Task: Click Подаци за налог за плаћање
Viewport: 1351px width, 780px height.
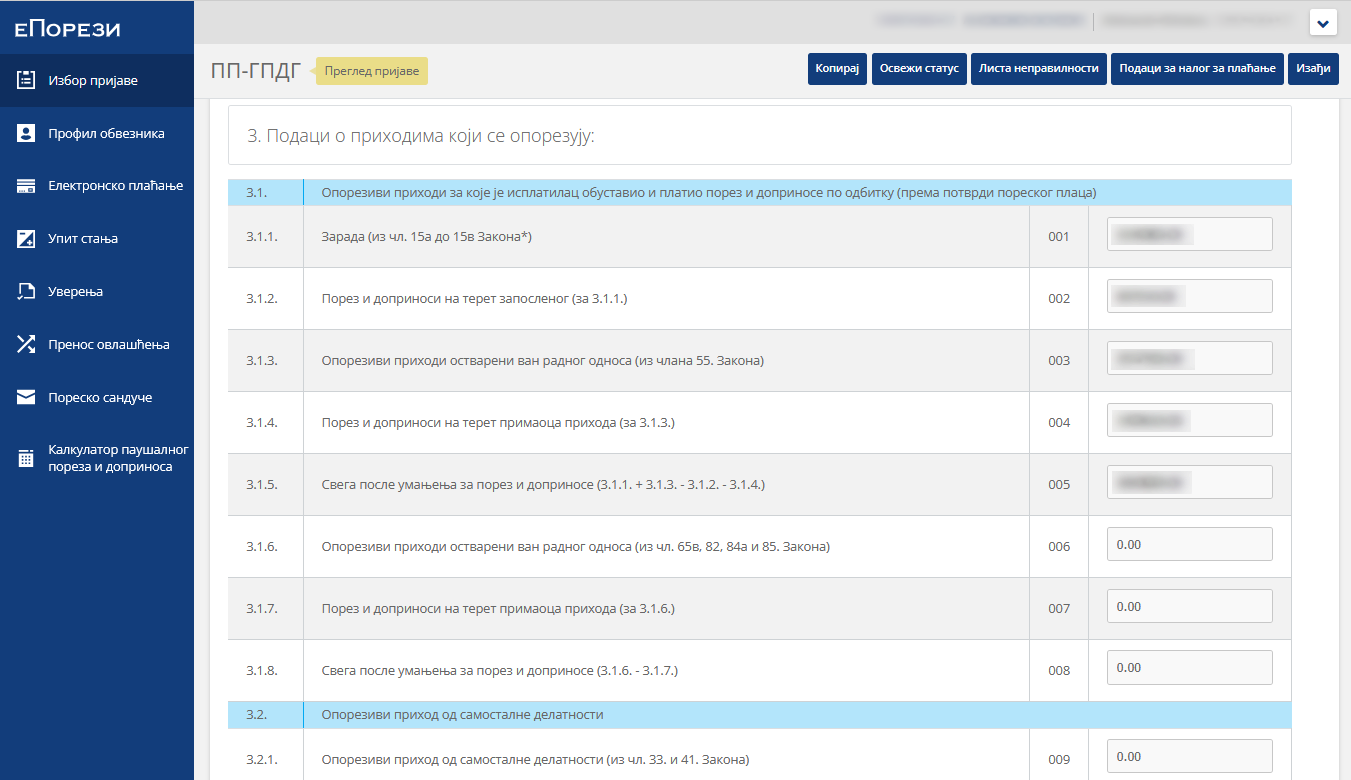Action: pyautogui.click(x=1196, y=69)
